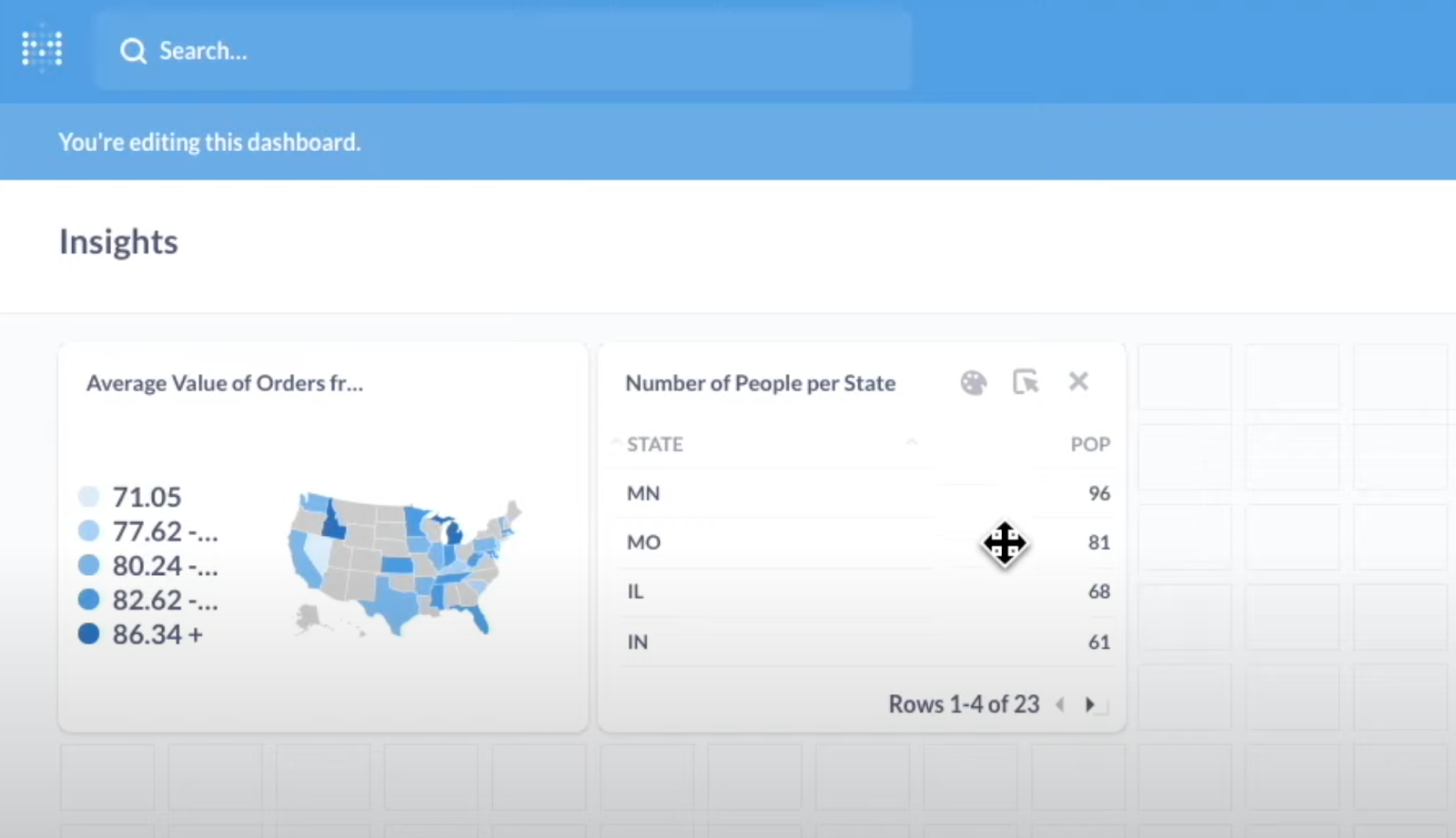Click the Metabase logo icon
The image size is (1456, 838).
[42, 50]
